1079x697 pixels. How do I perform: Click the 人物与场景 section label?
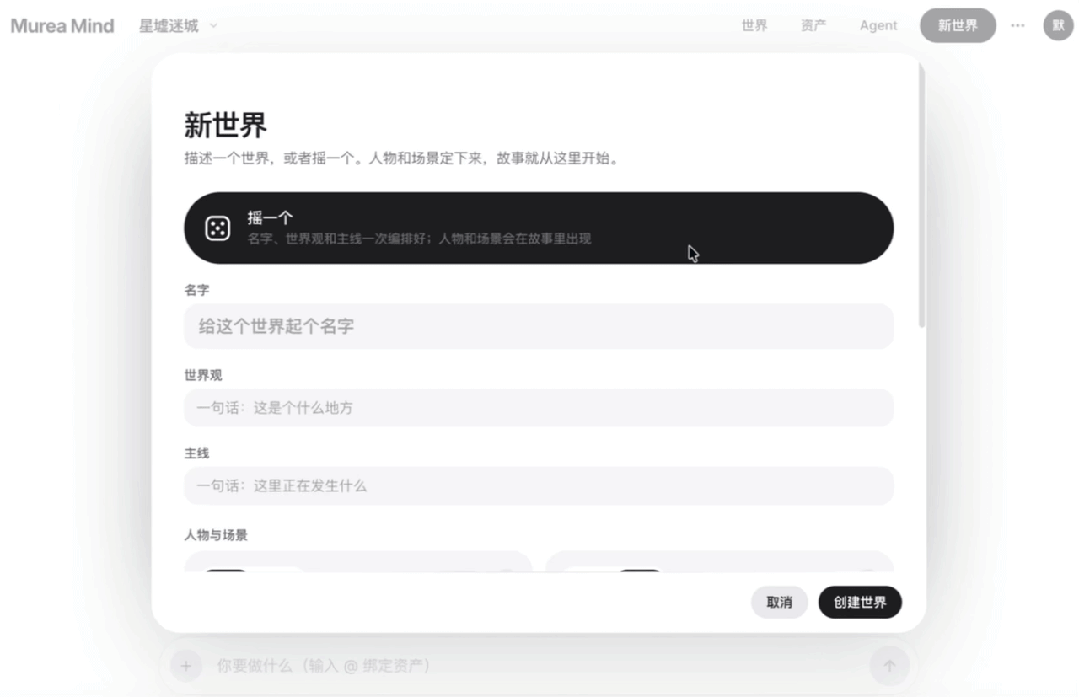[216, 535]
